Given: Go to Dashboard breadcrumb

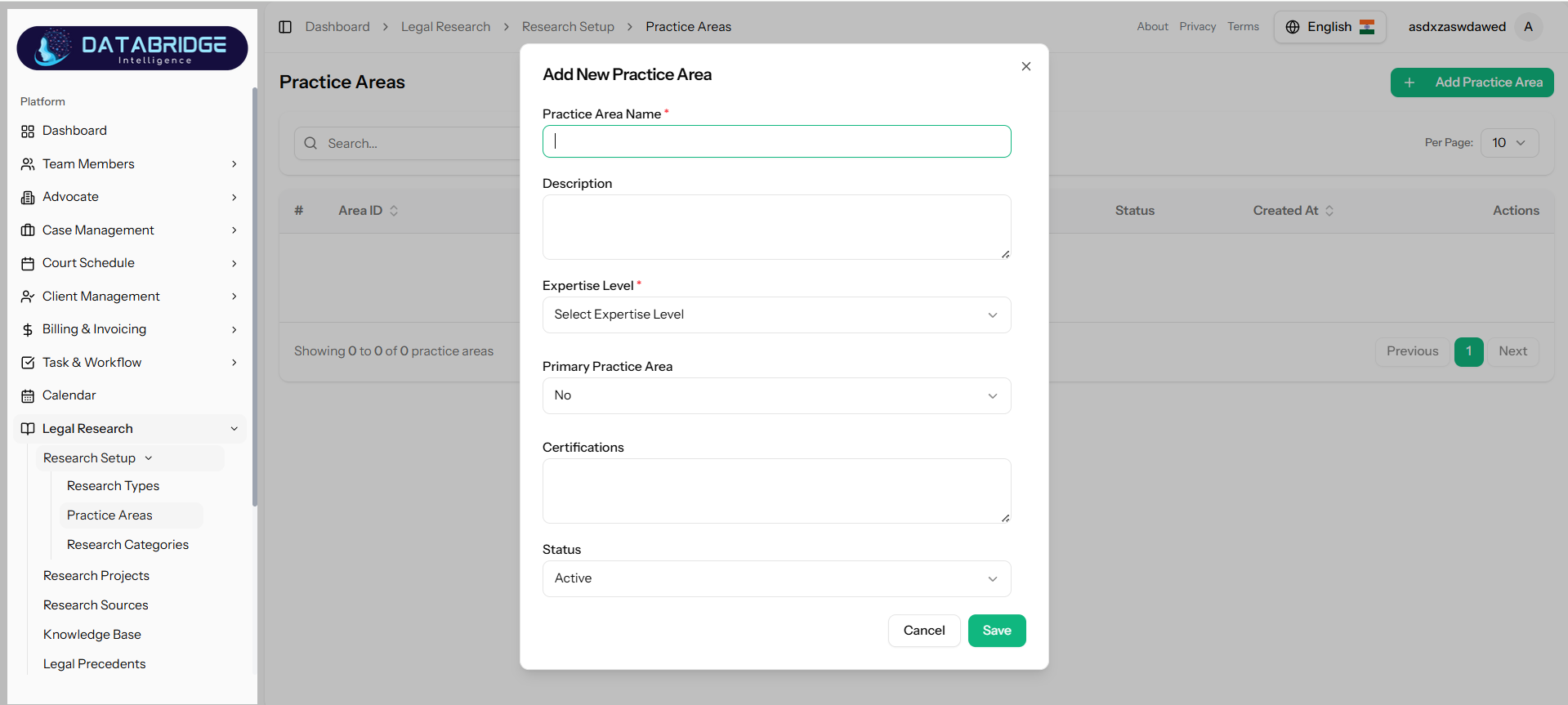Looking at the screenshot, I should (337, 27).
